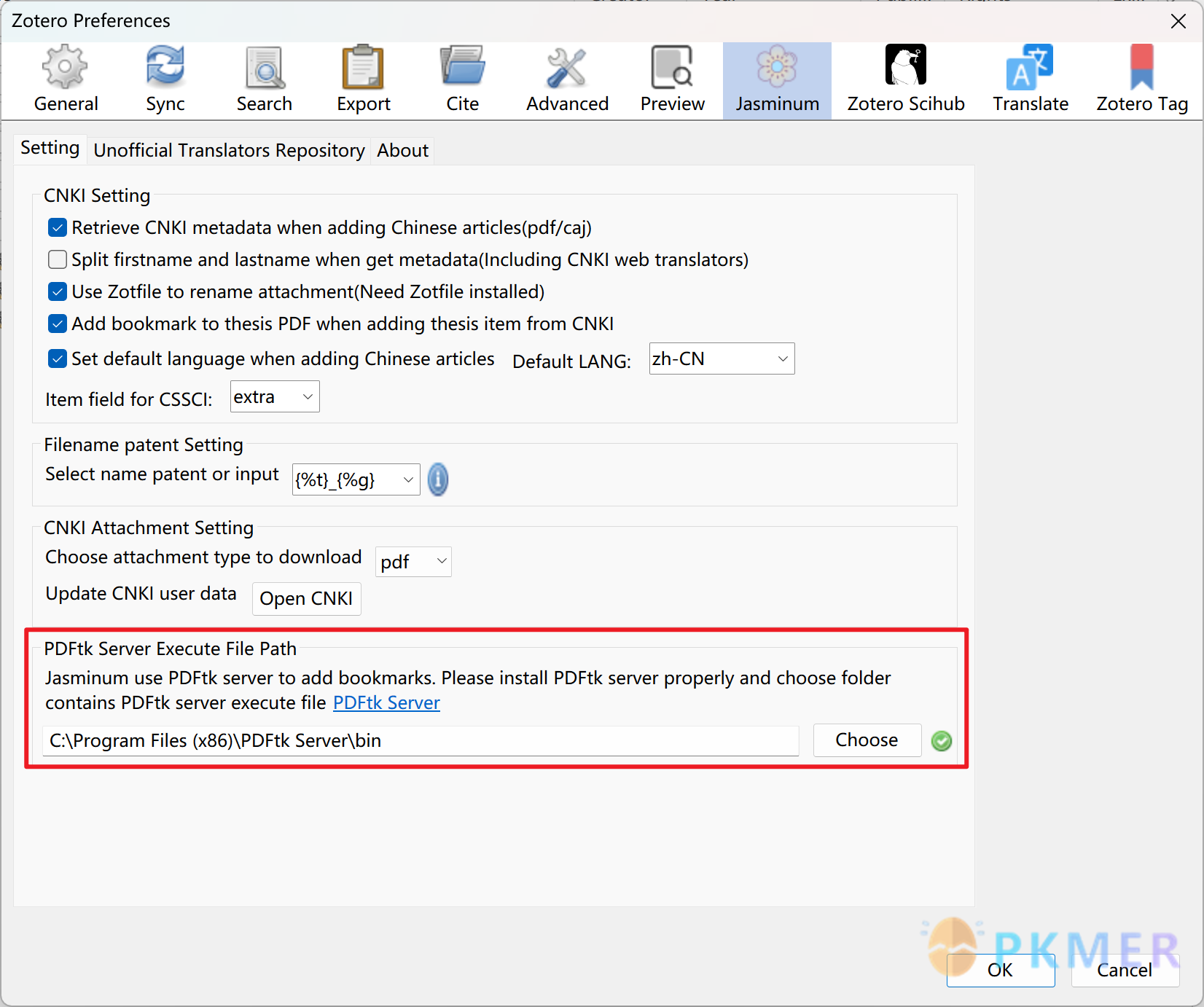The image size is (1204, 1007).
Task: Close the Zotero Preferences window
Action: (1178, 21)
